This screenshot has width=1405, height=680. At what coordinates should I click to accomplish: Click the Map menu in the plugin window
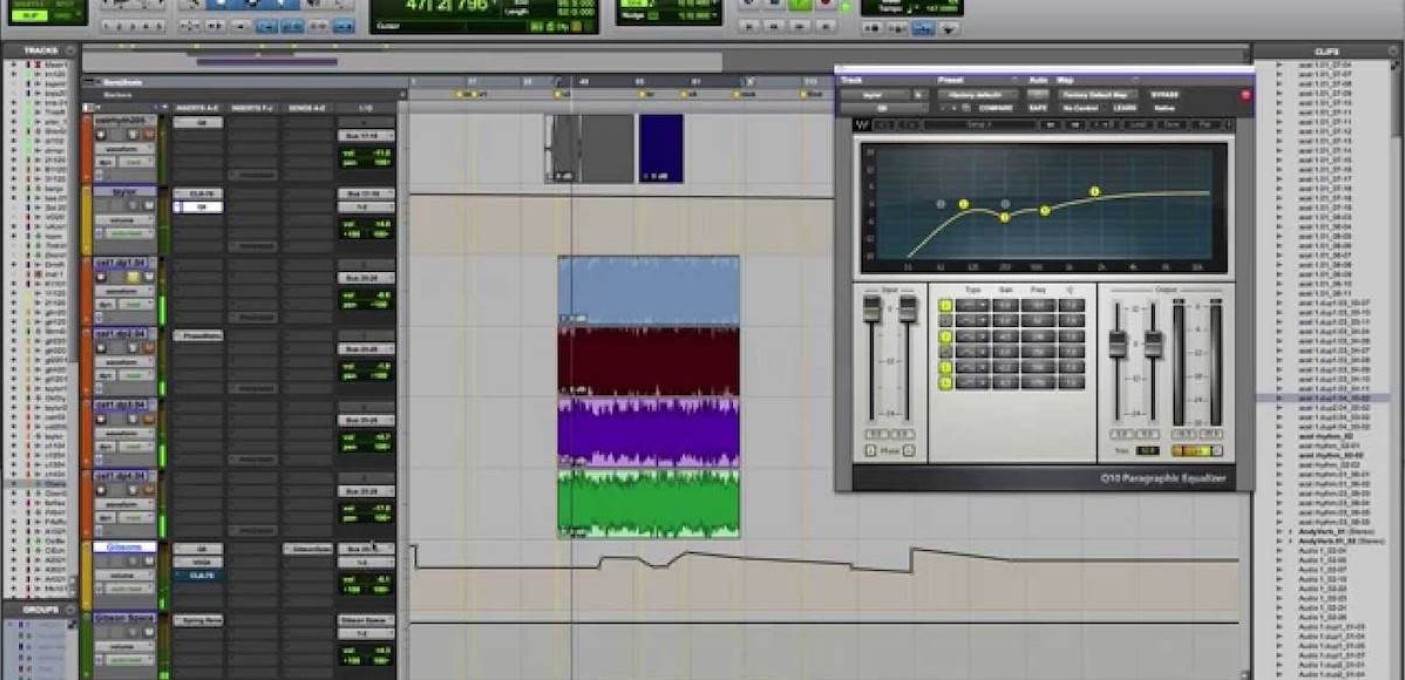pyautogui.click(x=1065, y=79)
